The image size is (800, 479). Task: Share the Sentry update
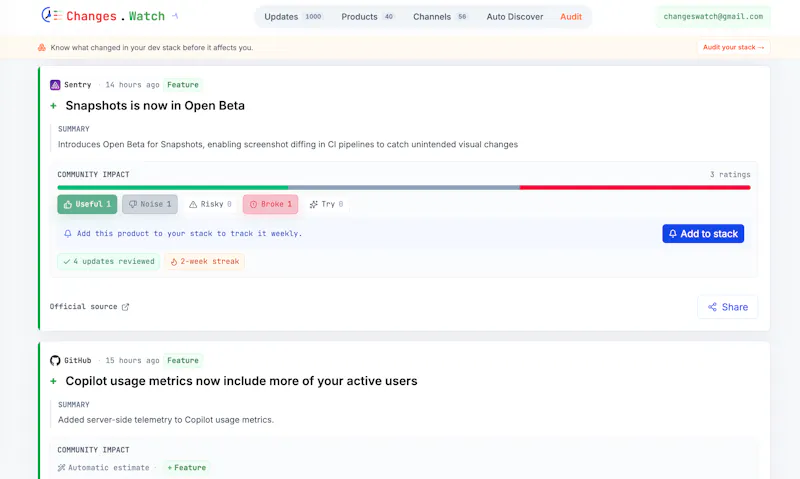pyautogui.click(x=728, y=307)
